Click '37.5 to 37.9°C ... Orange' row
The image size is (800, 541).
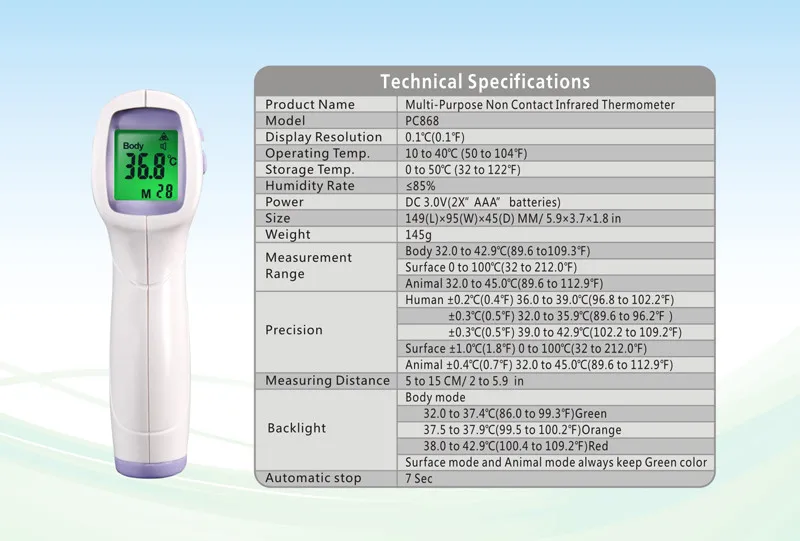tap(556, 430)
